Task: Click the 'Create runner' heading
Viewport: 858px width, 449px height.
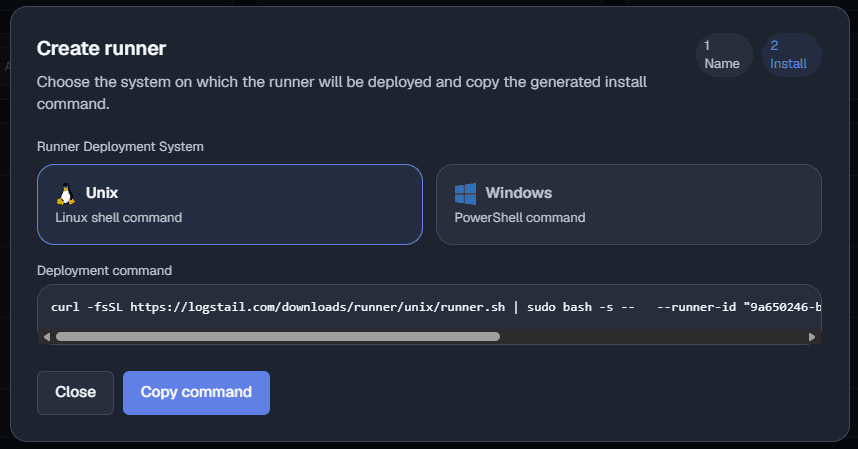Action: click(101, 49)
